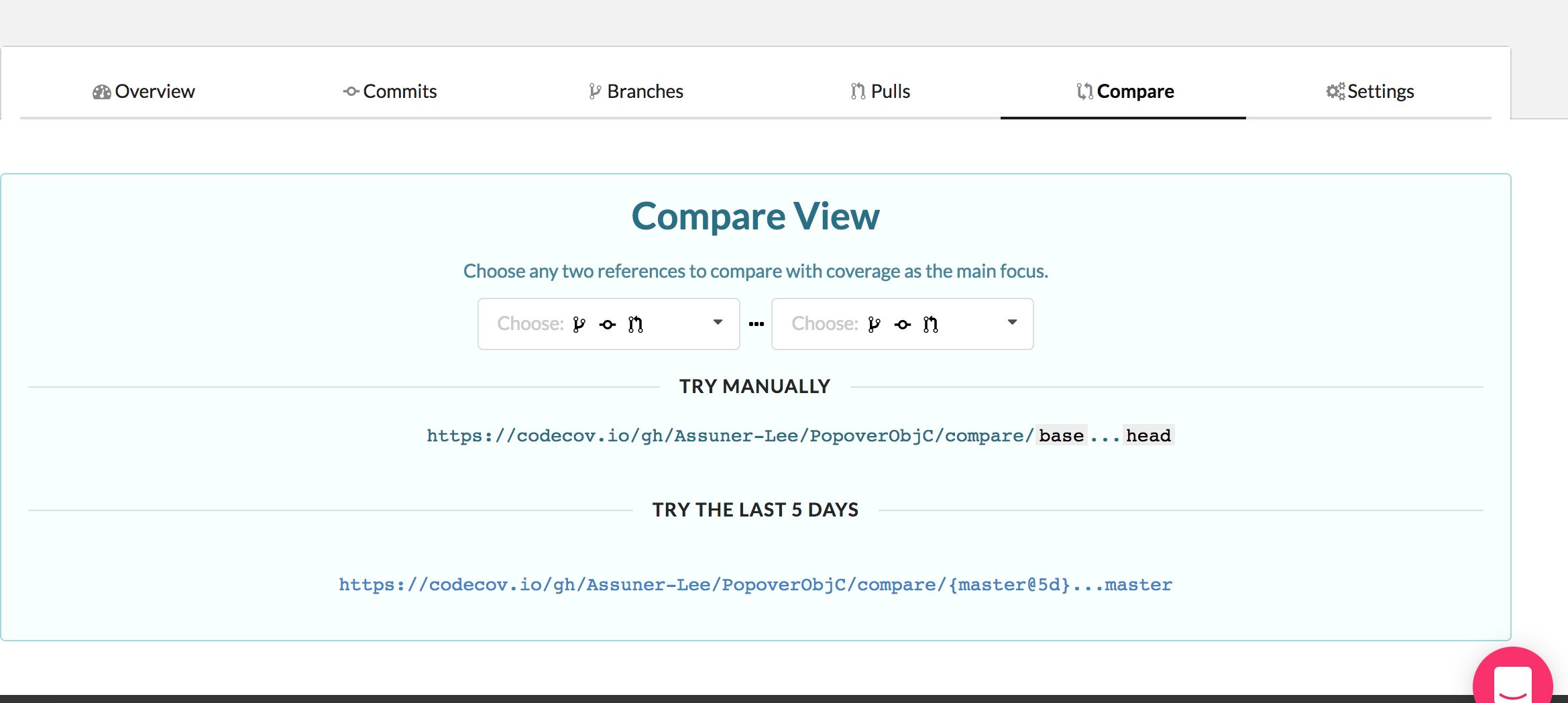Image resolution: width=1568 pixels, height=703 pixels.
Task: Click the Commits tab commit icon
Action: tap(351, 91)
